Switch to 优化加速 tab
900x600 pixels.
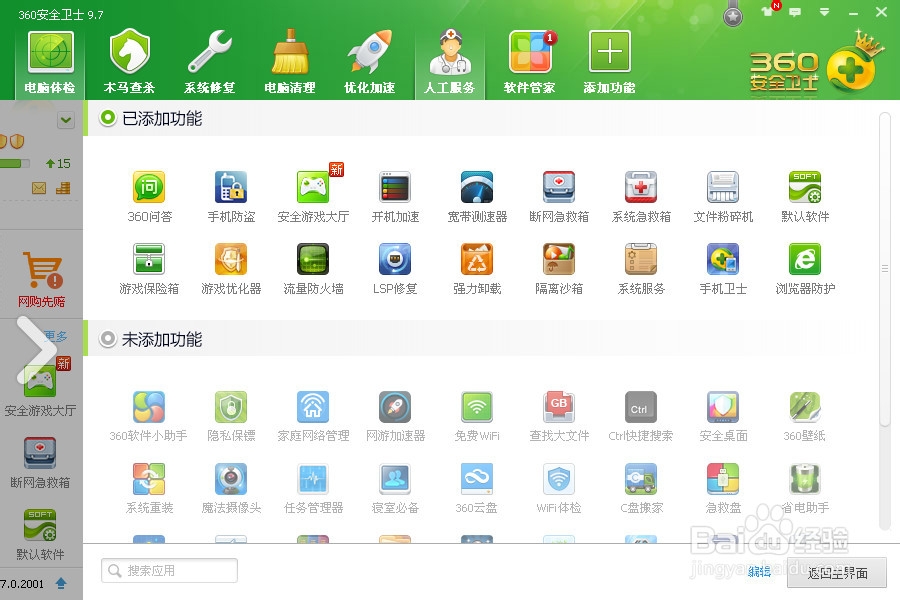click(x=370, y=63)
